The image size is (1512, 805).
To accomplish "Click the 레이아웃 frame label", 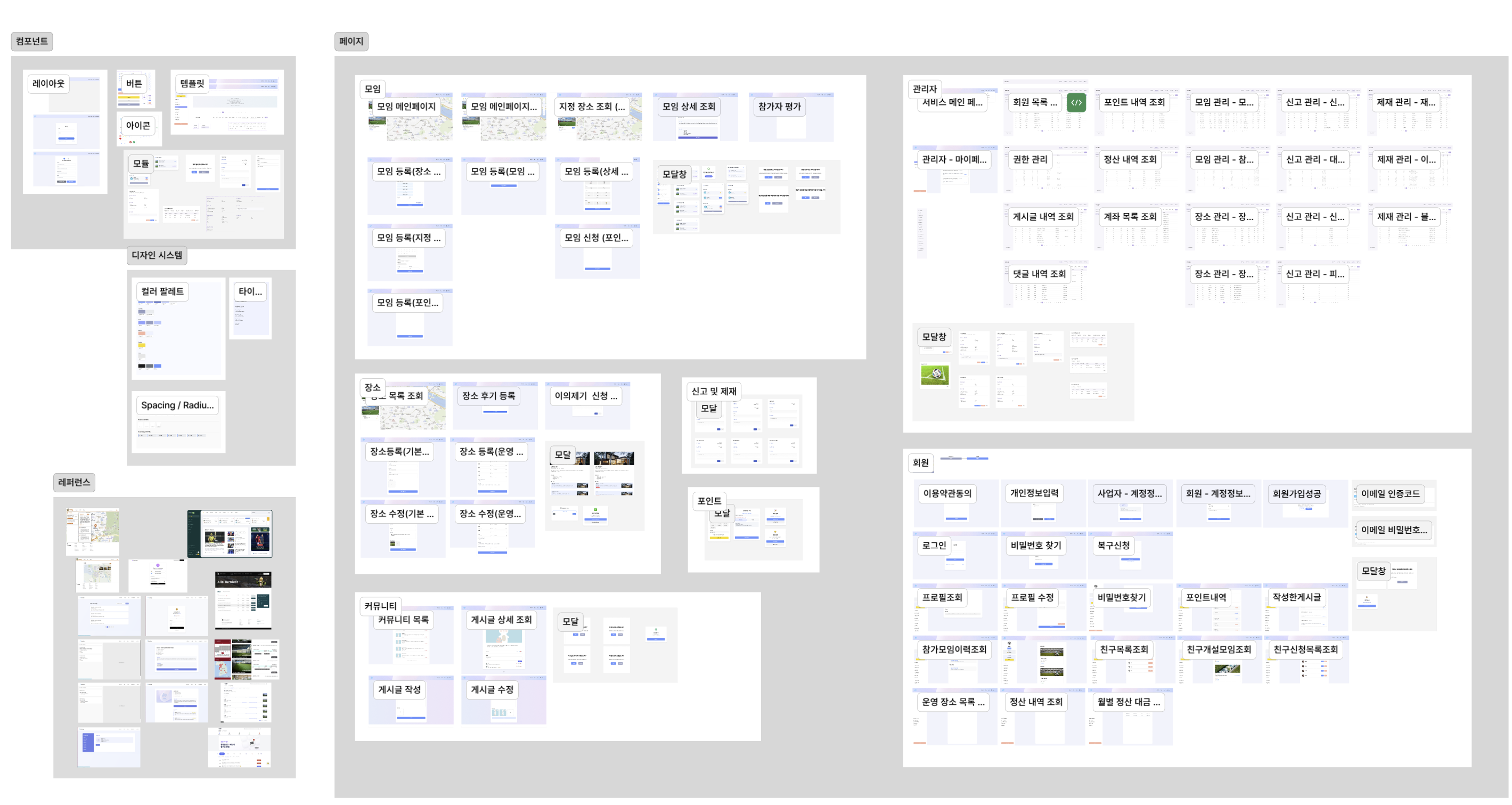I will click(x=48, y=84).
